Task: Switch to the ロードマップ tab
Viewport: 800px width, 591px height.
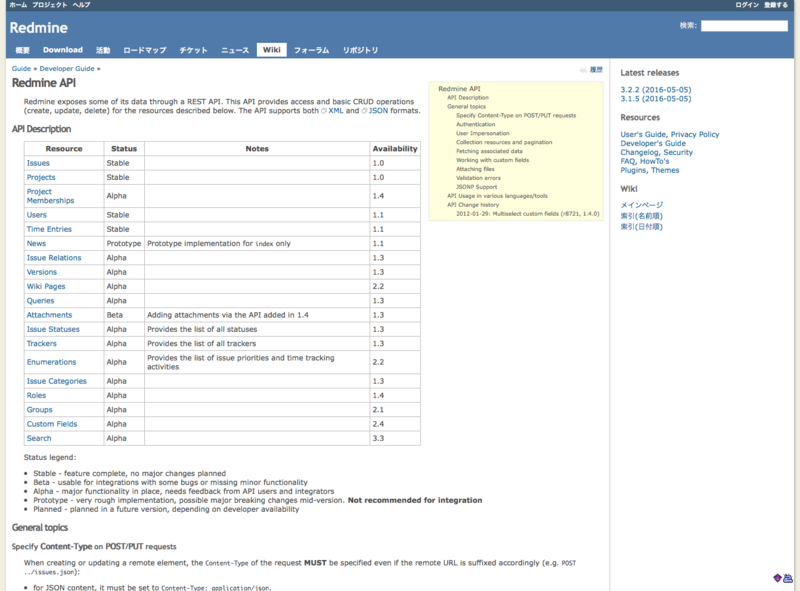Action: coord(145,50)
